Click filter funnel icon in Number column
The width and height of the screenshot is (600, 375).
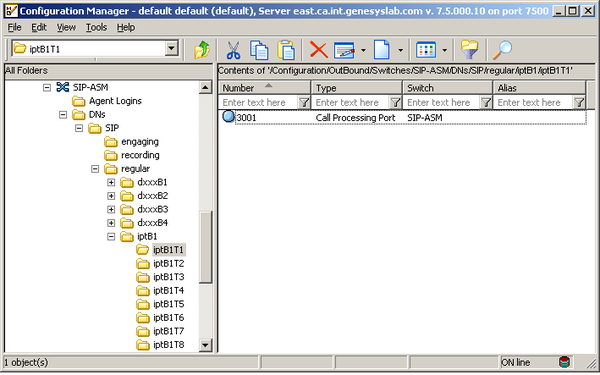pyautogui.click(x=304, y=103)
